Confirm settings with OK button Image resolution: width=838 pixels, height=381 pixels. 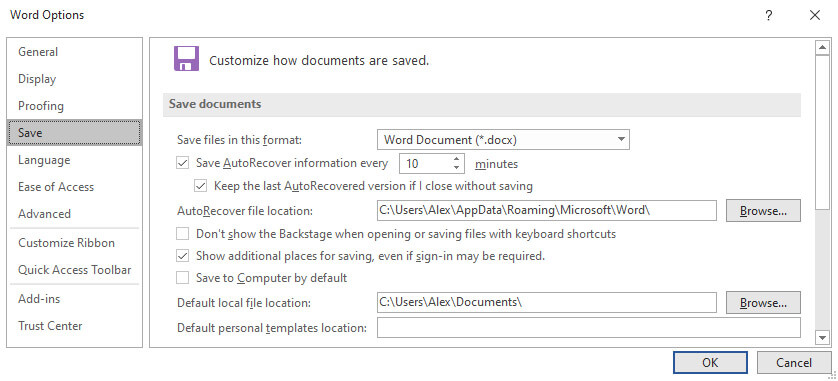click(x=710, y=363)
